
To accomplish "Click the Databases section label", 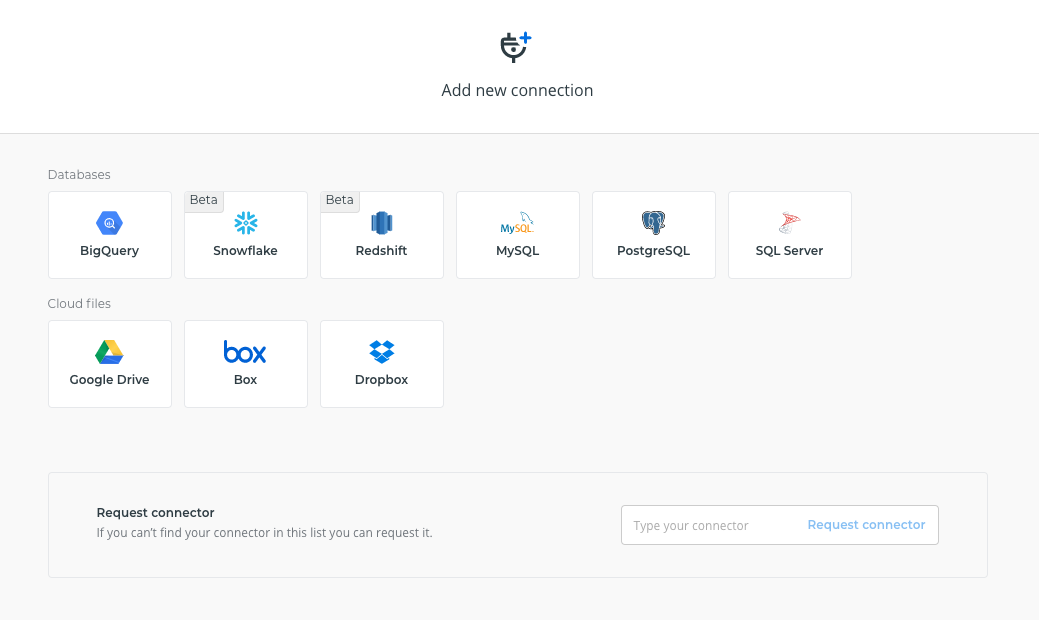I will [x=79, y=175].
